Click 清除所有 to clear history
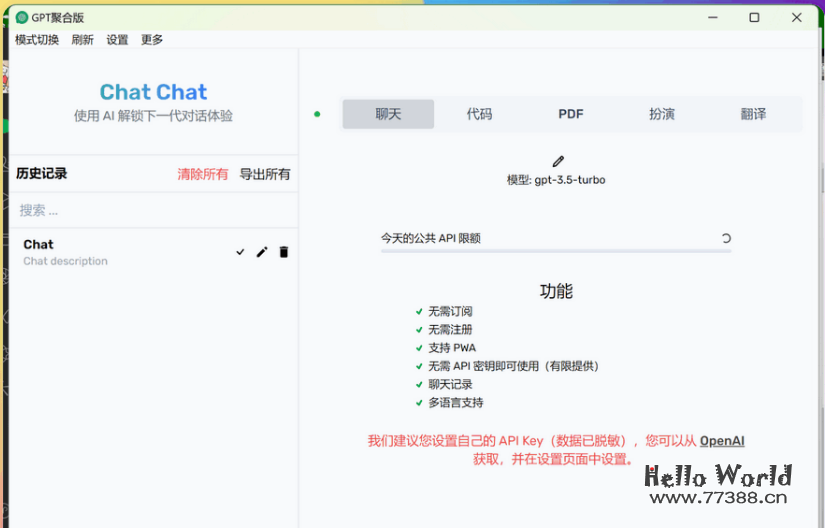 point(203,174)
